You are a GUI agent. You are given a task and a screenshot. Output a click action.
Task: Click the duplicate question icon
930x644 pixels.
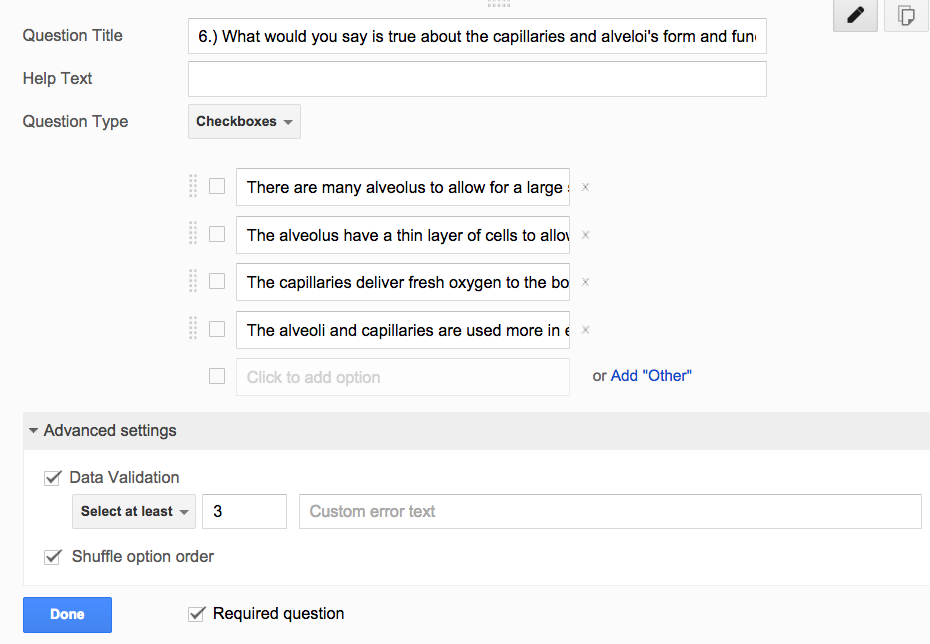[x=906, y=15]
